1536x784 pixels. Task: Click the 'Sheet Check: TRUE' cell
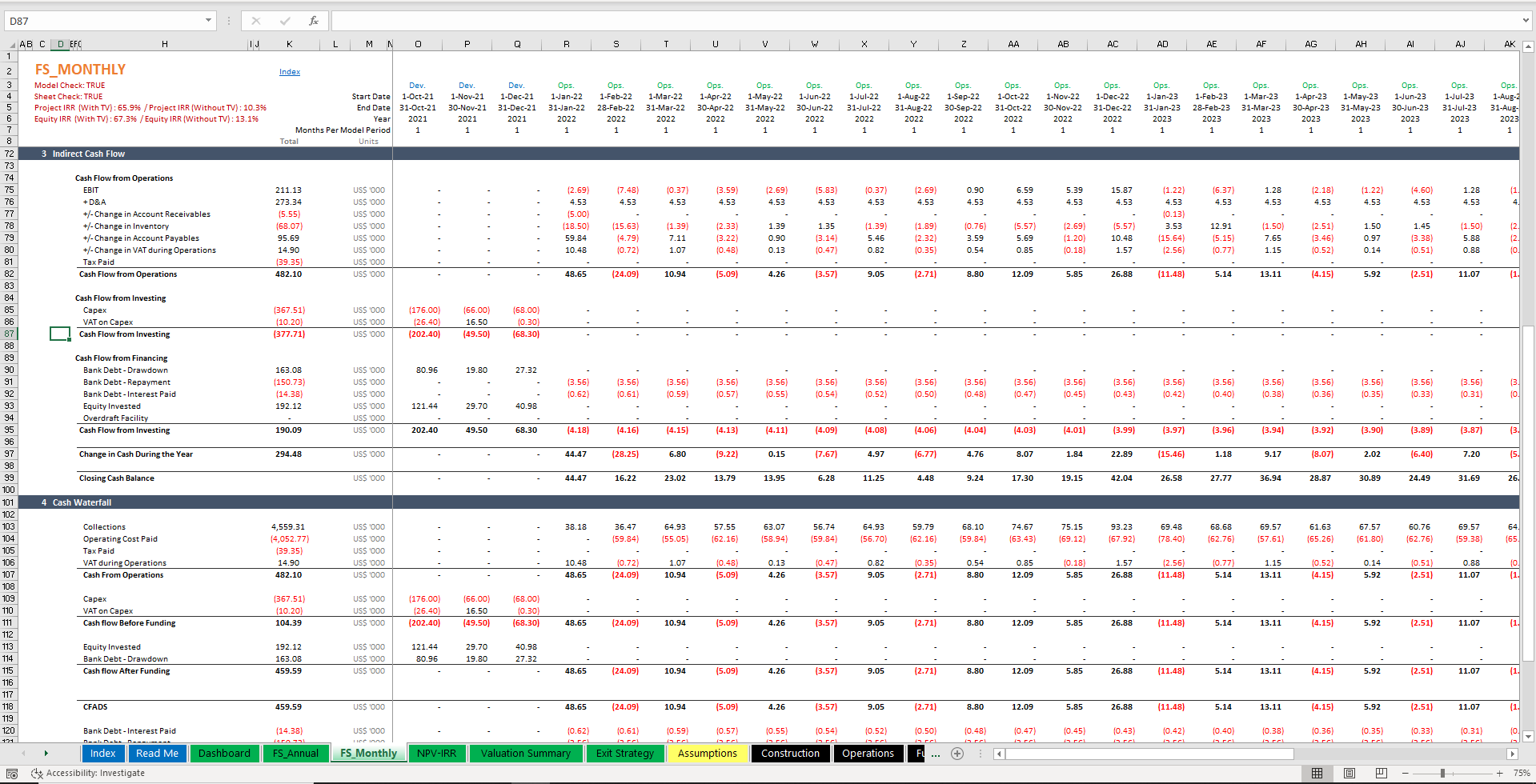tap(69, 97)
